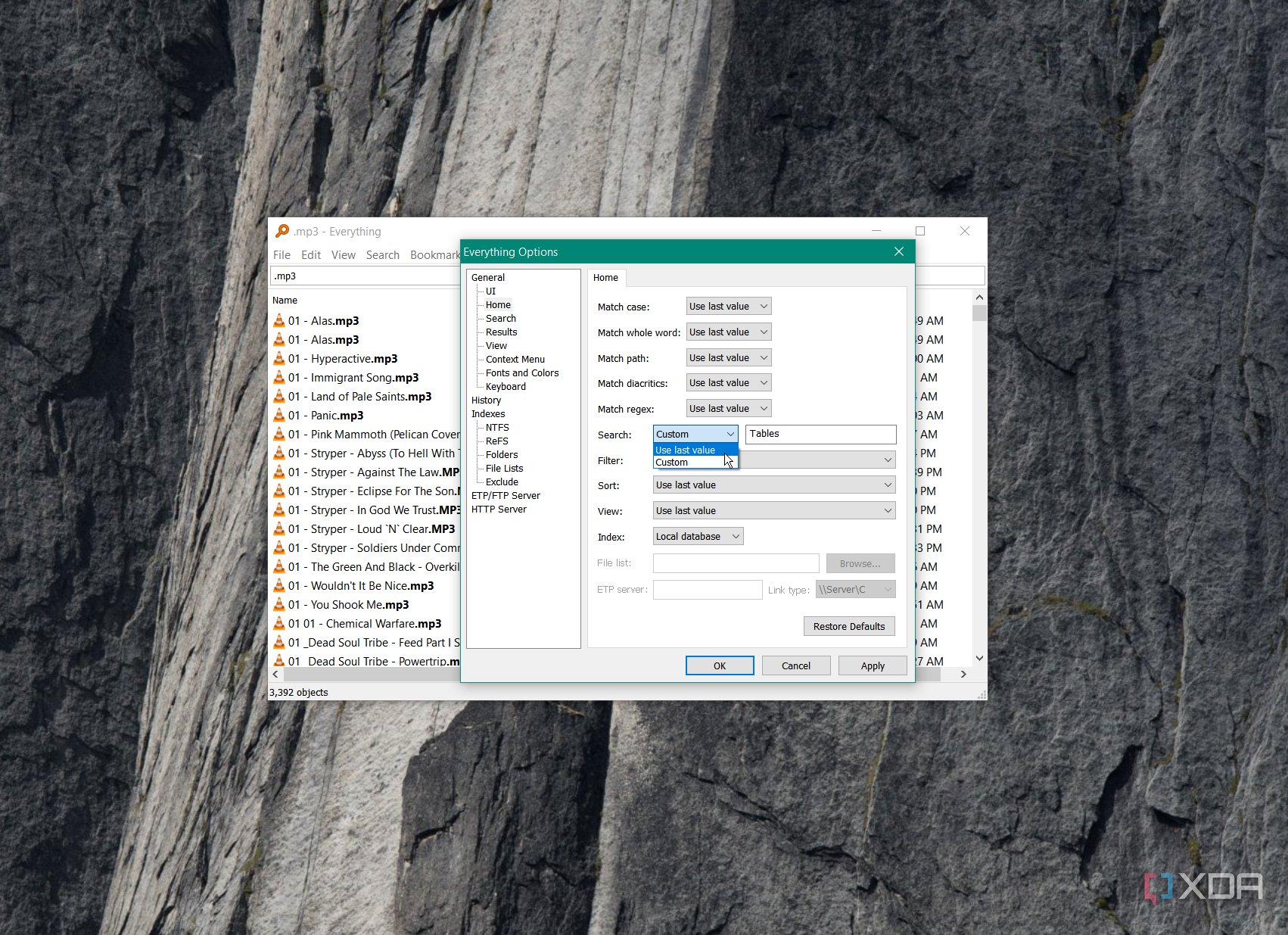Open the Edit menu in Everything window
Viewport: 1288px width, 935px height.
[x=311, y=255]
